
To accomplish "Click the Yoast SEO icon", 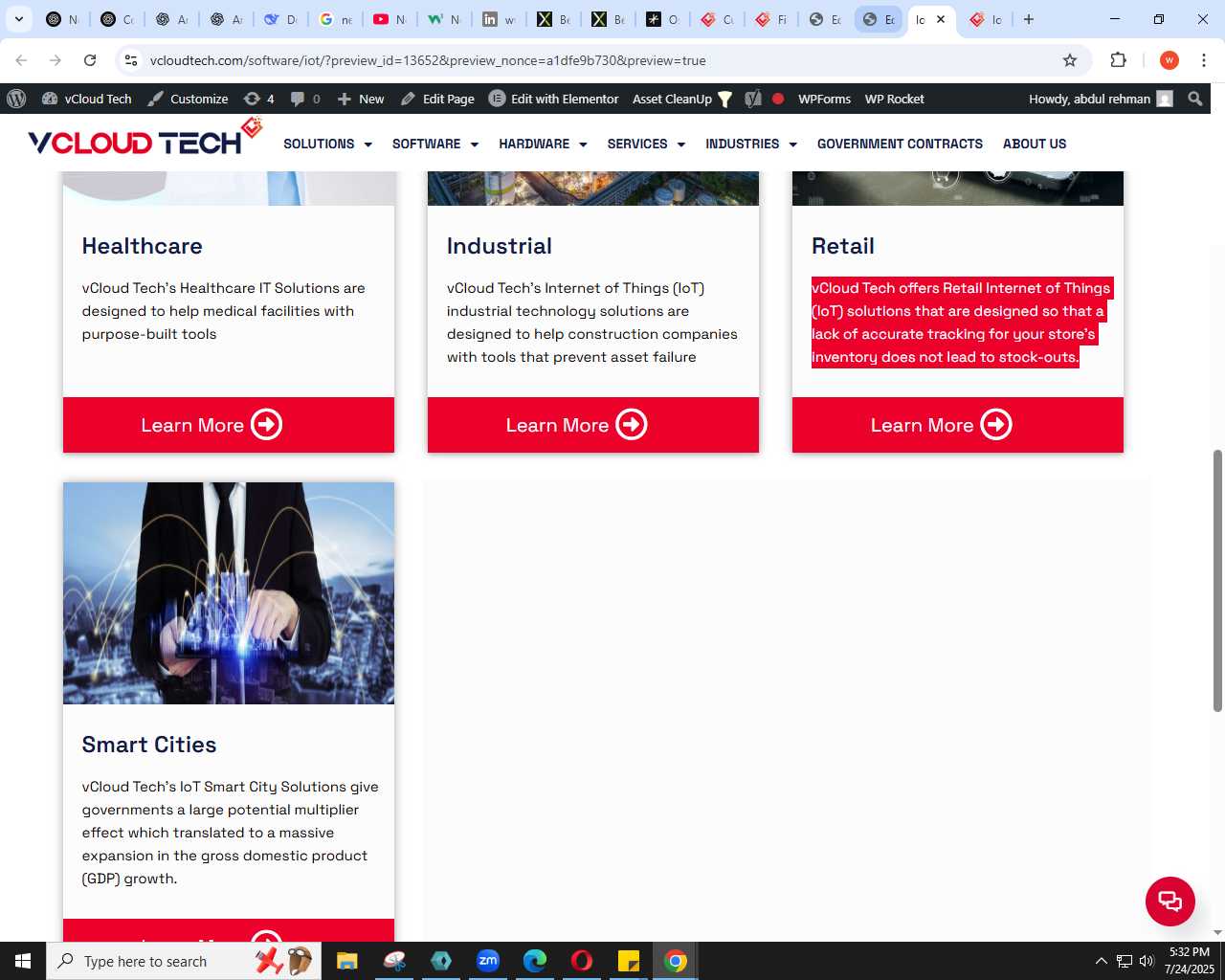I will [x=753, y=99].
